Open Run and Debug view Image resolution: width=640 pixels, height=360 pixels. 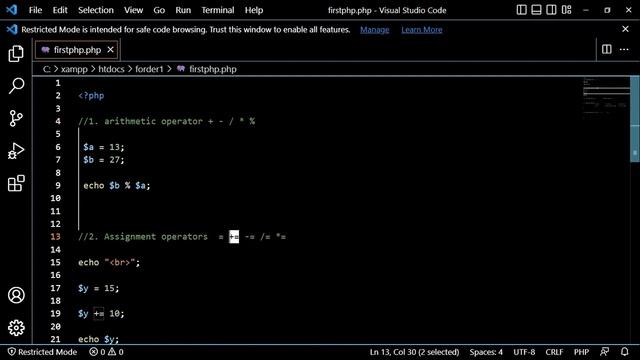pos(16,151)
